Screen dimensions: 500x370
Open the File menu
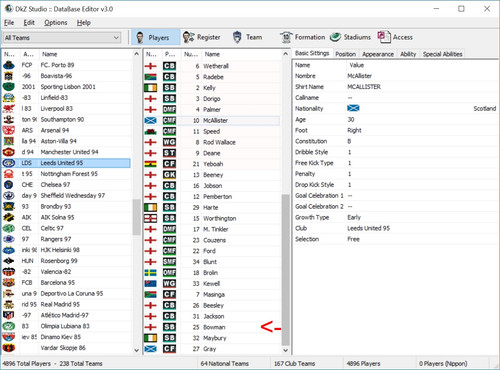[x=9, y=23]
